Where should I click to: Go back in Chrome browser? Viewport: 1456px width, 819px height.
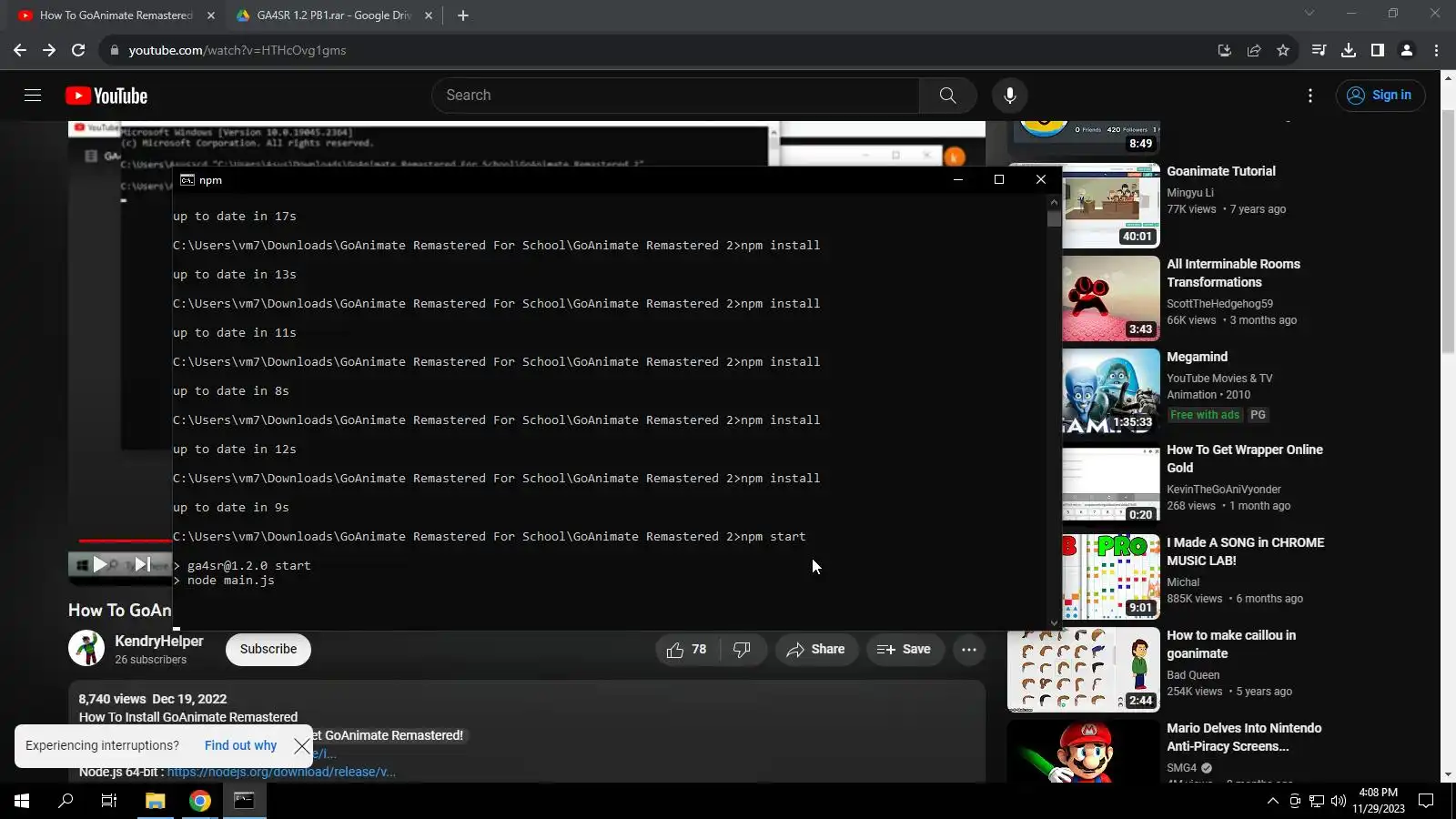pyautogui.click(x=20, y=50)
